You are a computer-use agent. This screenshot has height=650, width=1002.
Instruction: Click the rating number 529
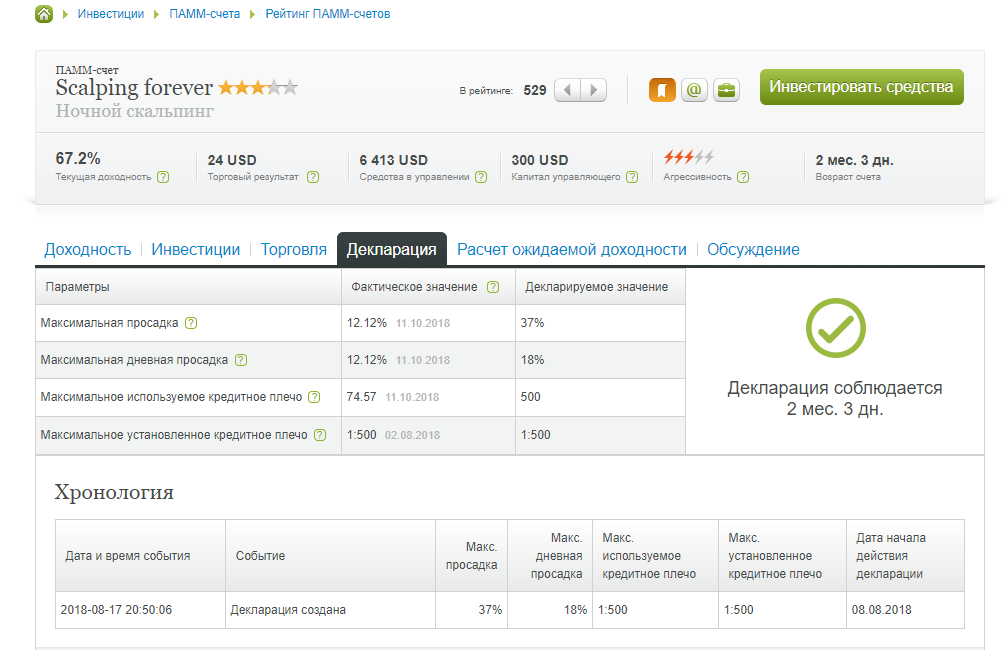pyautogui.click(x=535, y=90)
